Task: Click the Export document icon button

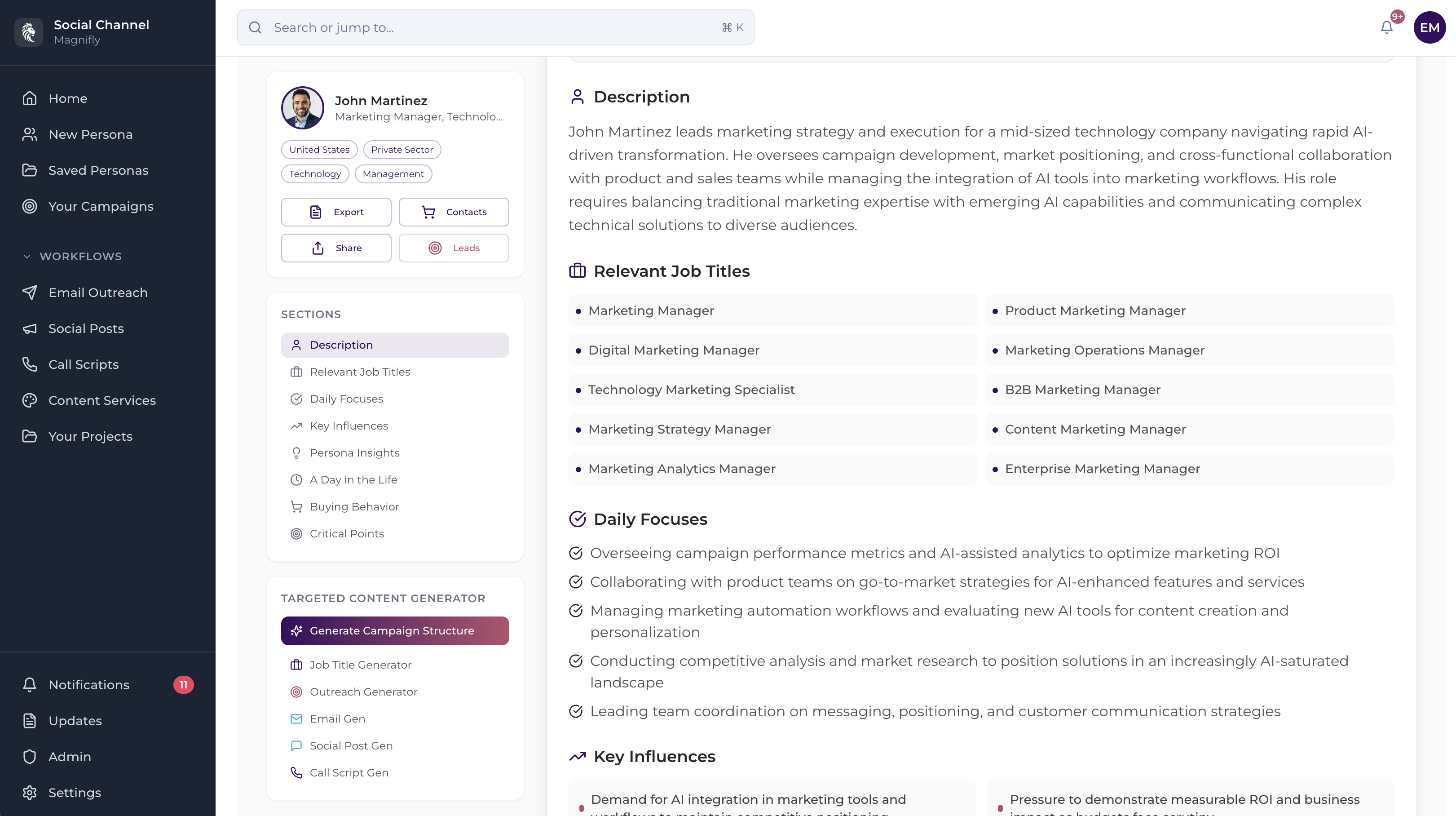Action: tap(336, 212)
